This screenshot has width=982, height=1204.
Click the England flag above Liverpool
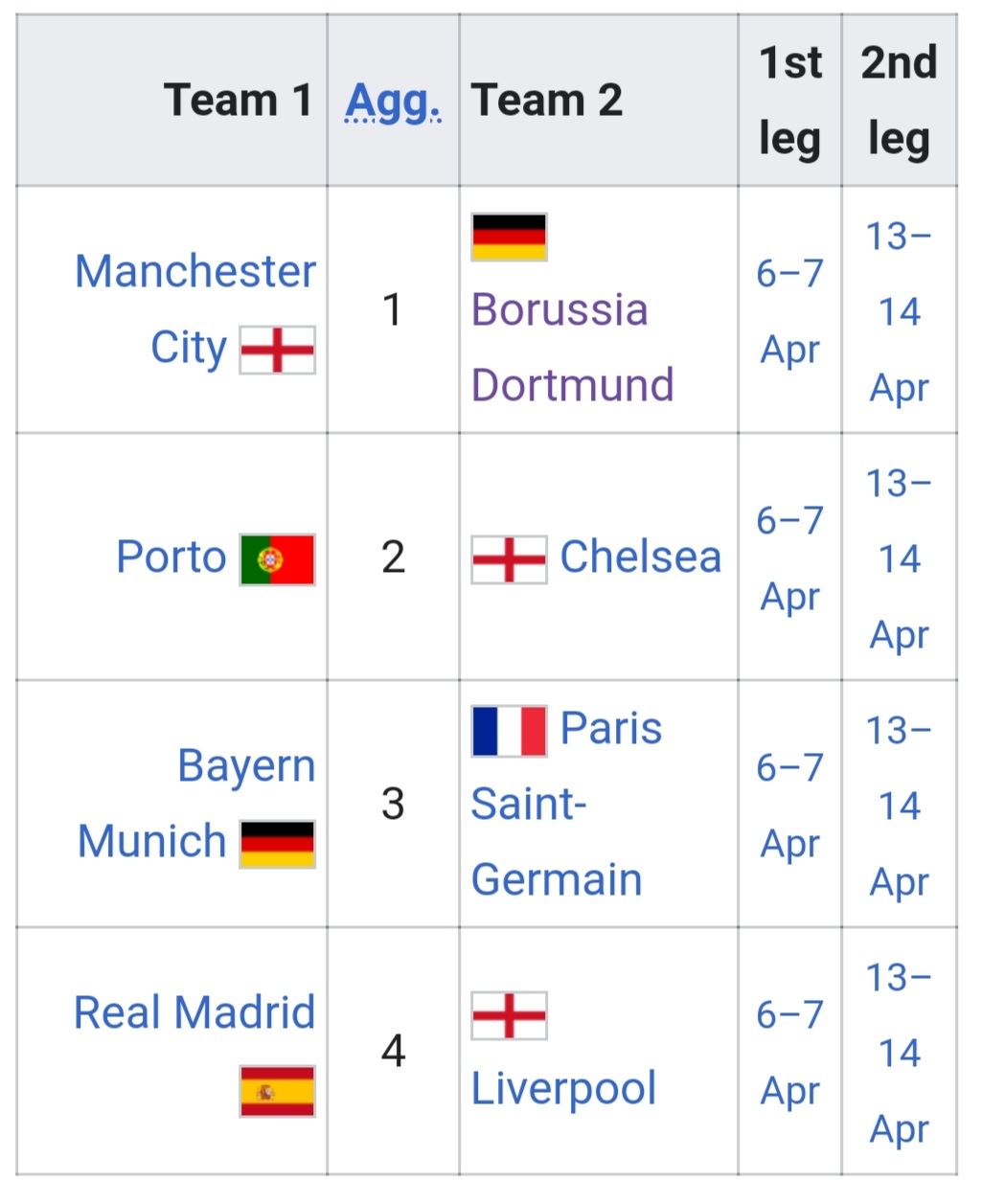coord(509,1015)
